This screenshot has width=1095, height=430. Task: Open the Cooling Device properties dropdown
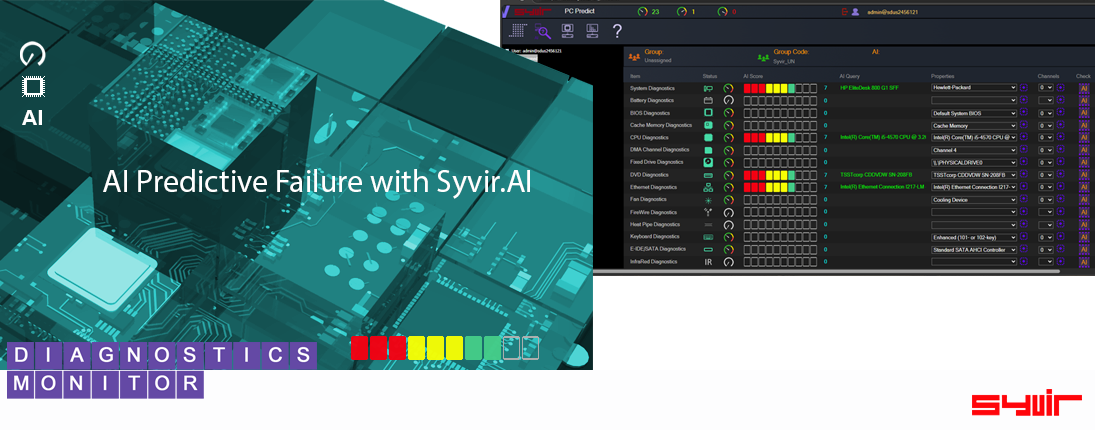point(973,200)
